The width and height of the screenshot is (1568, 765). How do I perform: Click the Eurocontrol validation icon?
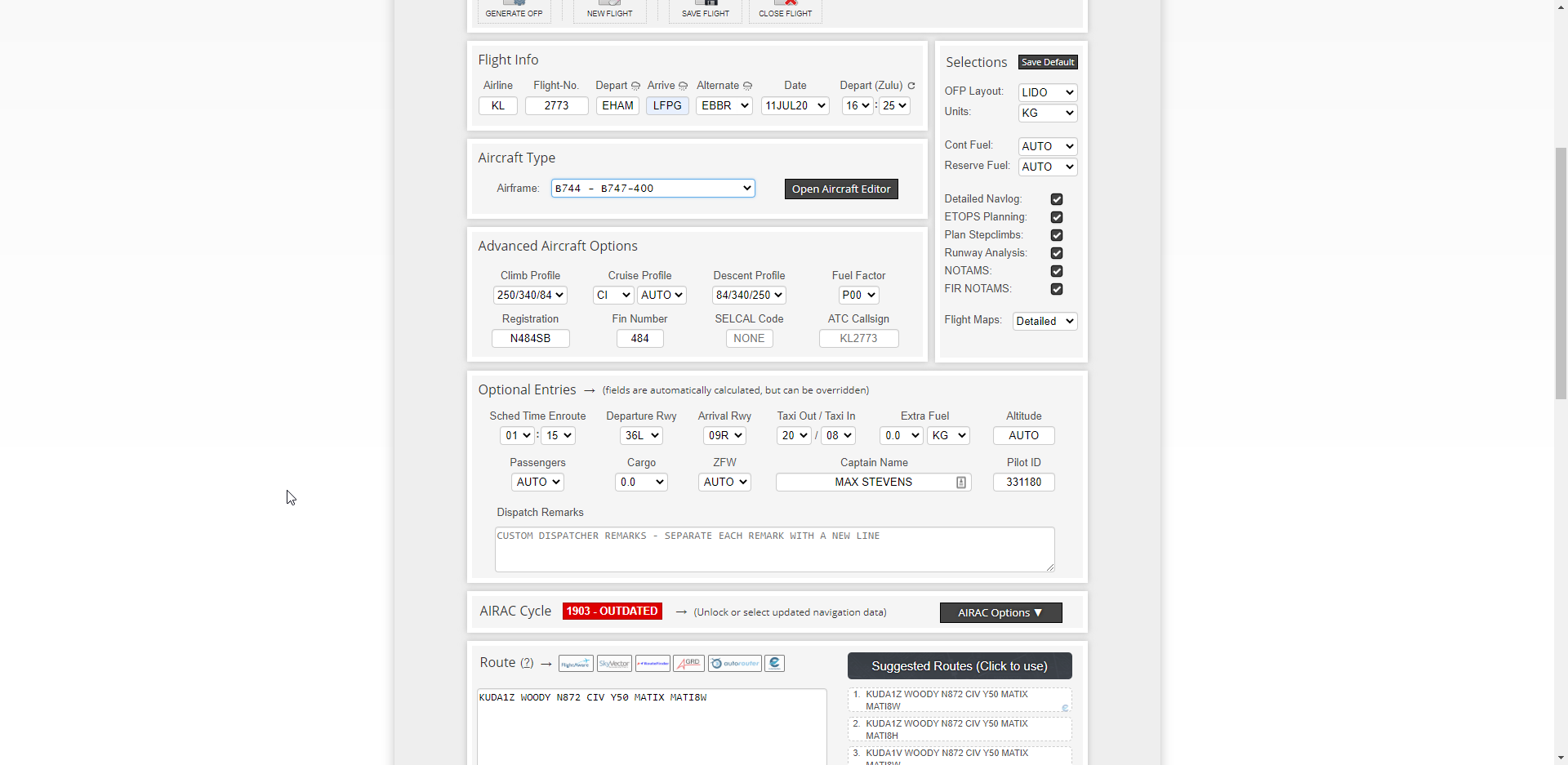pyautogui.click(x=775, y=664)
